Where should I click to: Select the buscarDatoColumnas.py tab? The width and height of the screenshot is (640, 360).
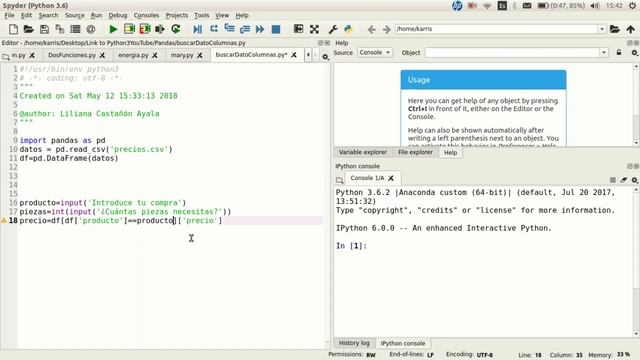[251, 55]
